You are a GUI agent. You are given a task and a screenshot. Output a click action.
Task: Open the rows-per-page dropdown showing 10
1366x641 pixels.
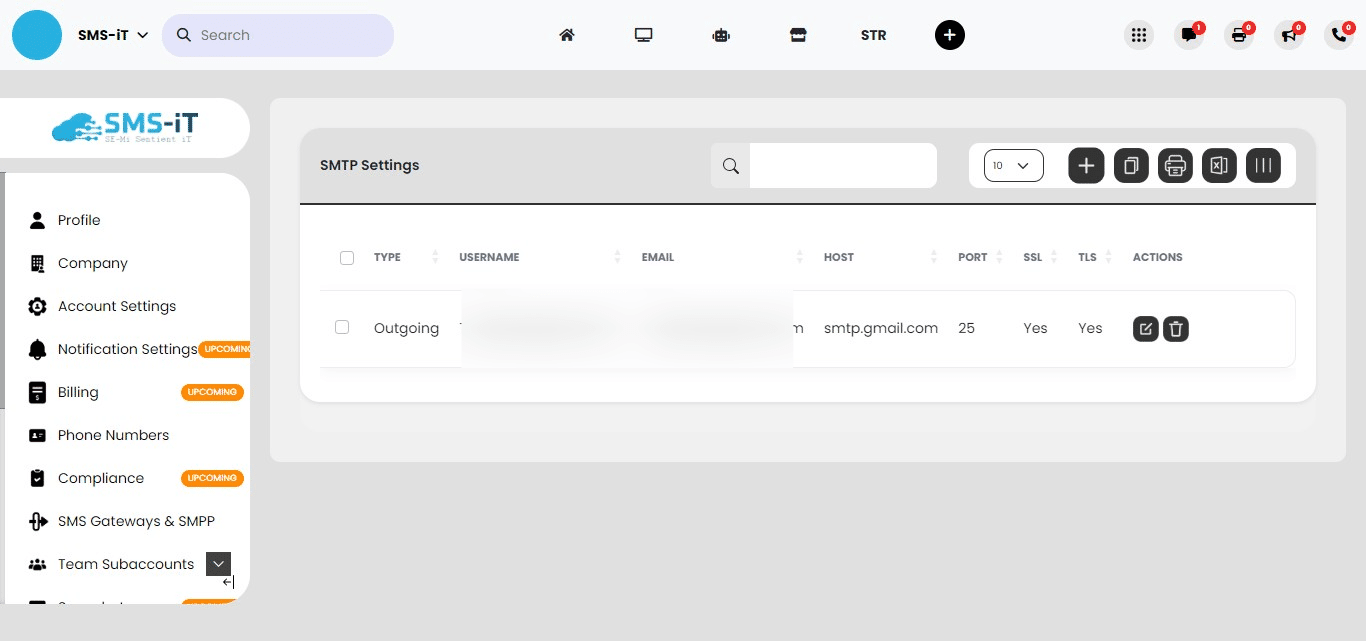pos(1013,165)
